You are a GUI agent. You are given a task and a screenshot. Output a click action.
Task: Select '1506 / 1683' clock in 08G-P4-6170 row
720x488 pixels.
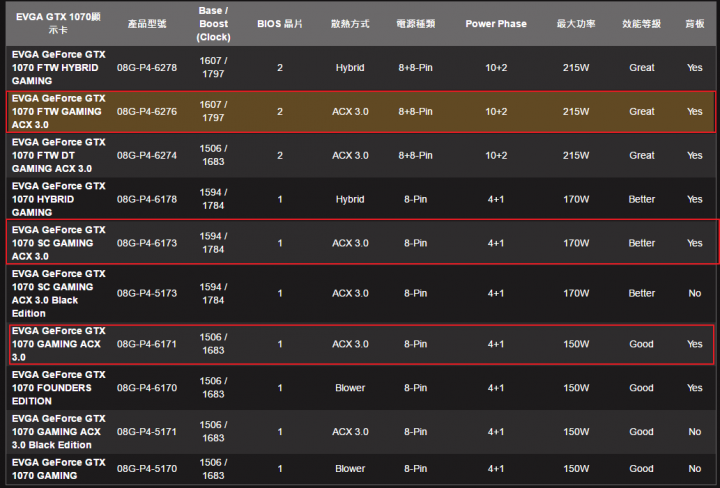(x=214, y=387)
